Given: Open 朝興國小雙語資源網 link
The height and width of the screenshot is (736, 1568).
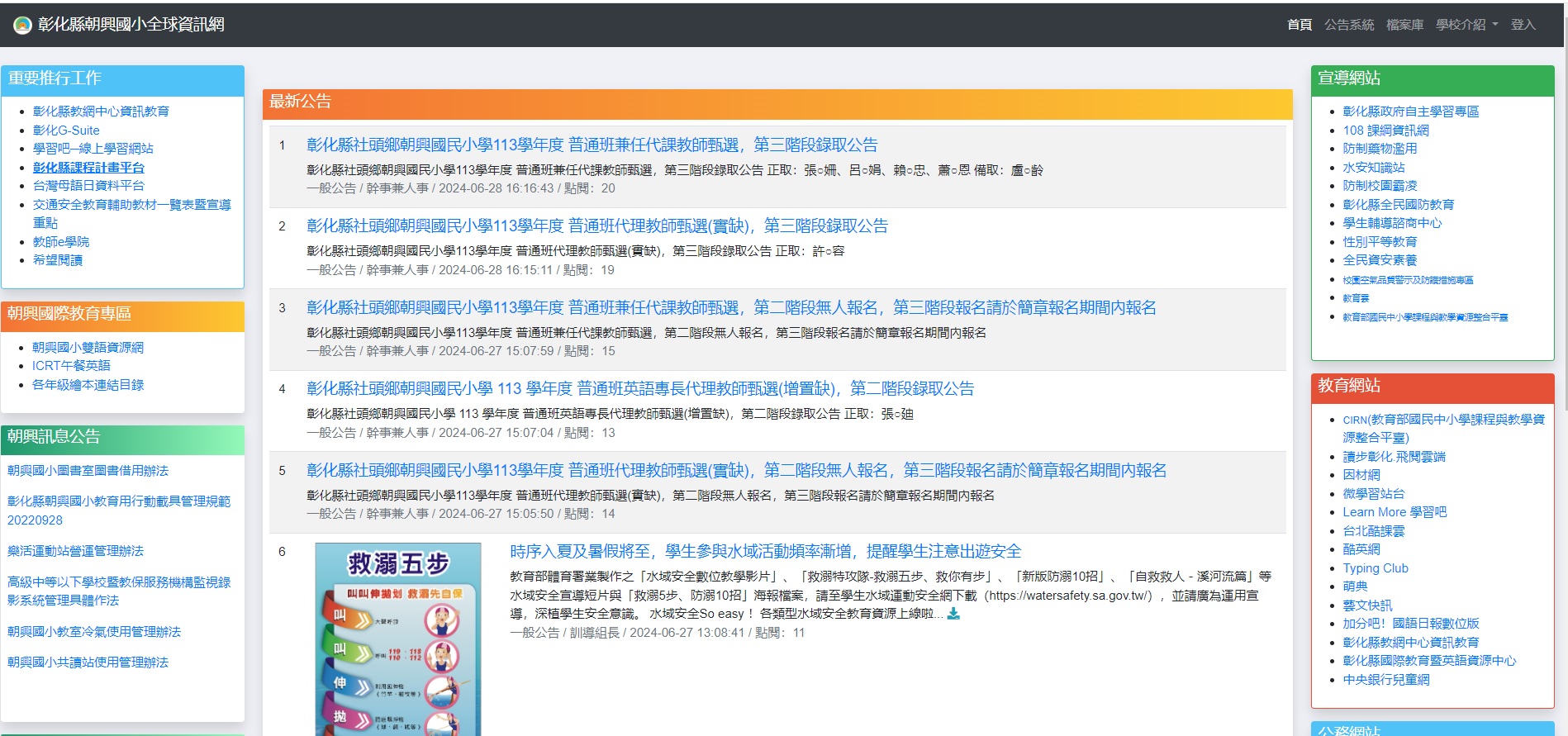Looking at the screenshot, I should tap(88, 348).
